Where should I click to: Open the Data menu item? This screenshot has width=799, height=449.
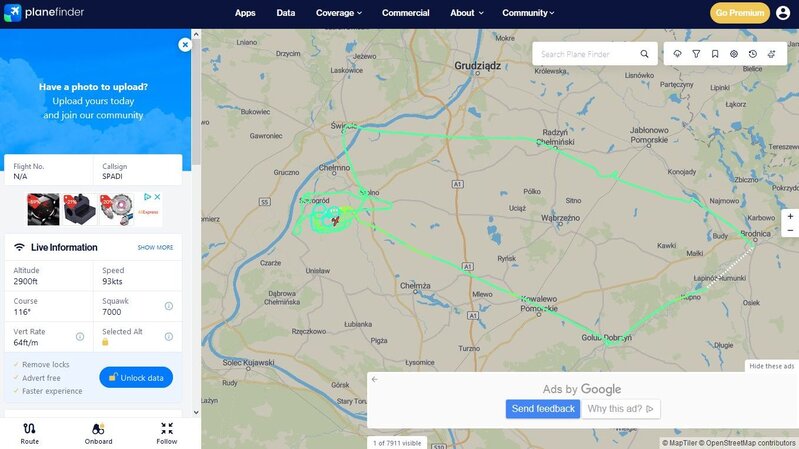[x=286, y=13]
